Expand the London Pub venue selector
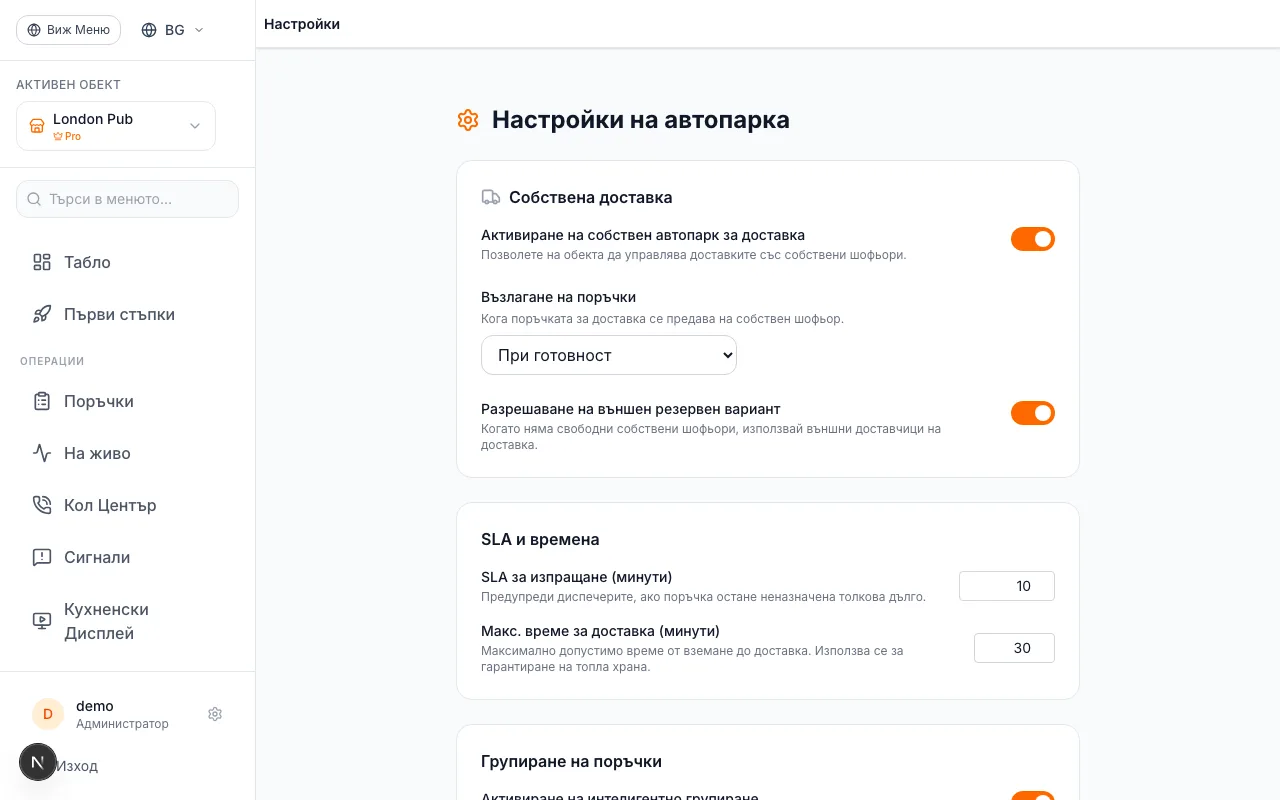1280x800 pixels. [x=116, y=126]
